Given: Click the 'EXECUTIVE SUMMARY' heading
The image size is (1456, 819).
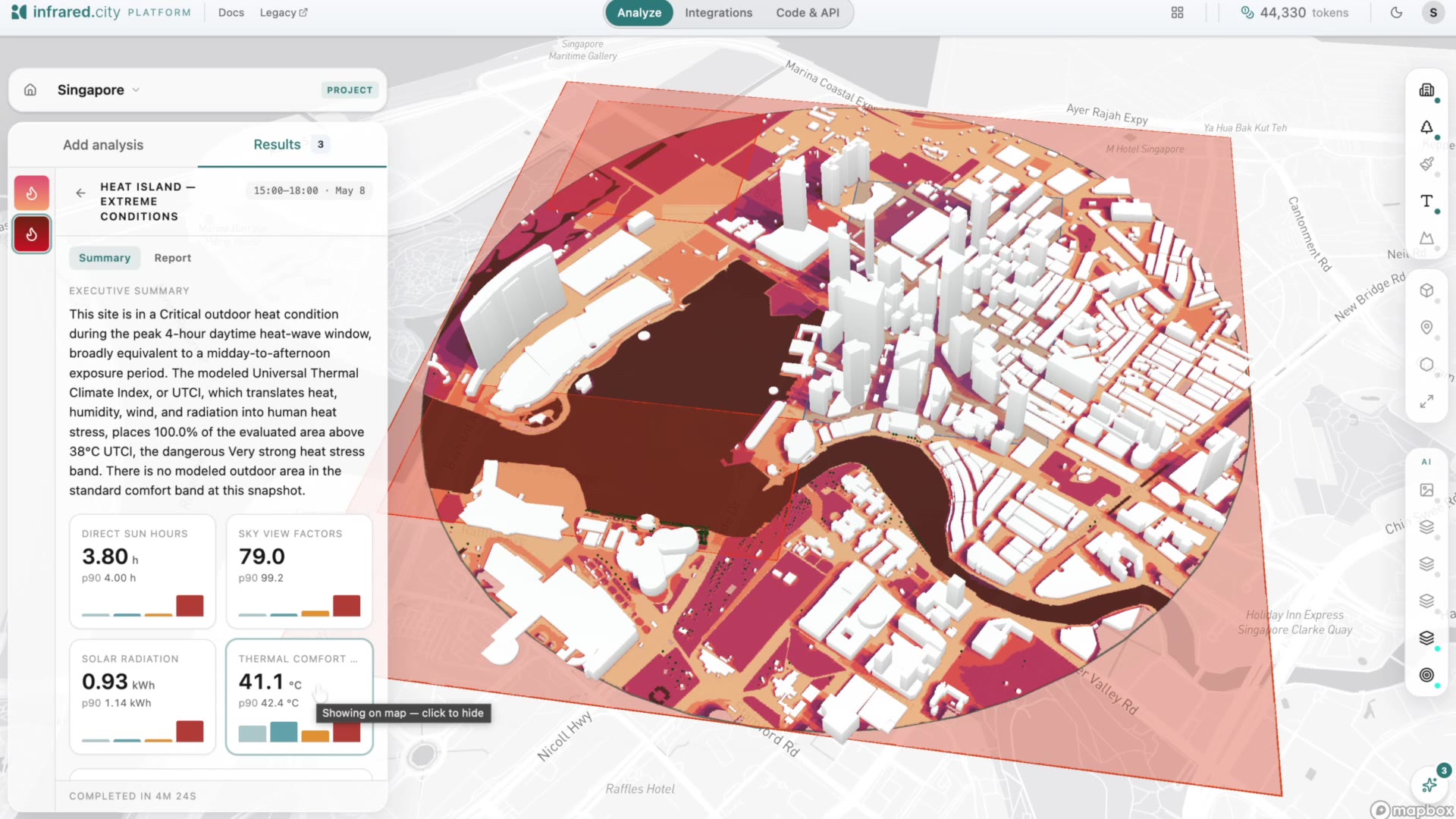Looking at the screenshot, I should tap(130, 291).
